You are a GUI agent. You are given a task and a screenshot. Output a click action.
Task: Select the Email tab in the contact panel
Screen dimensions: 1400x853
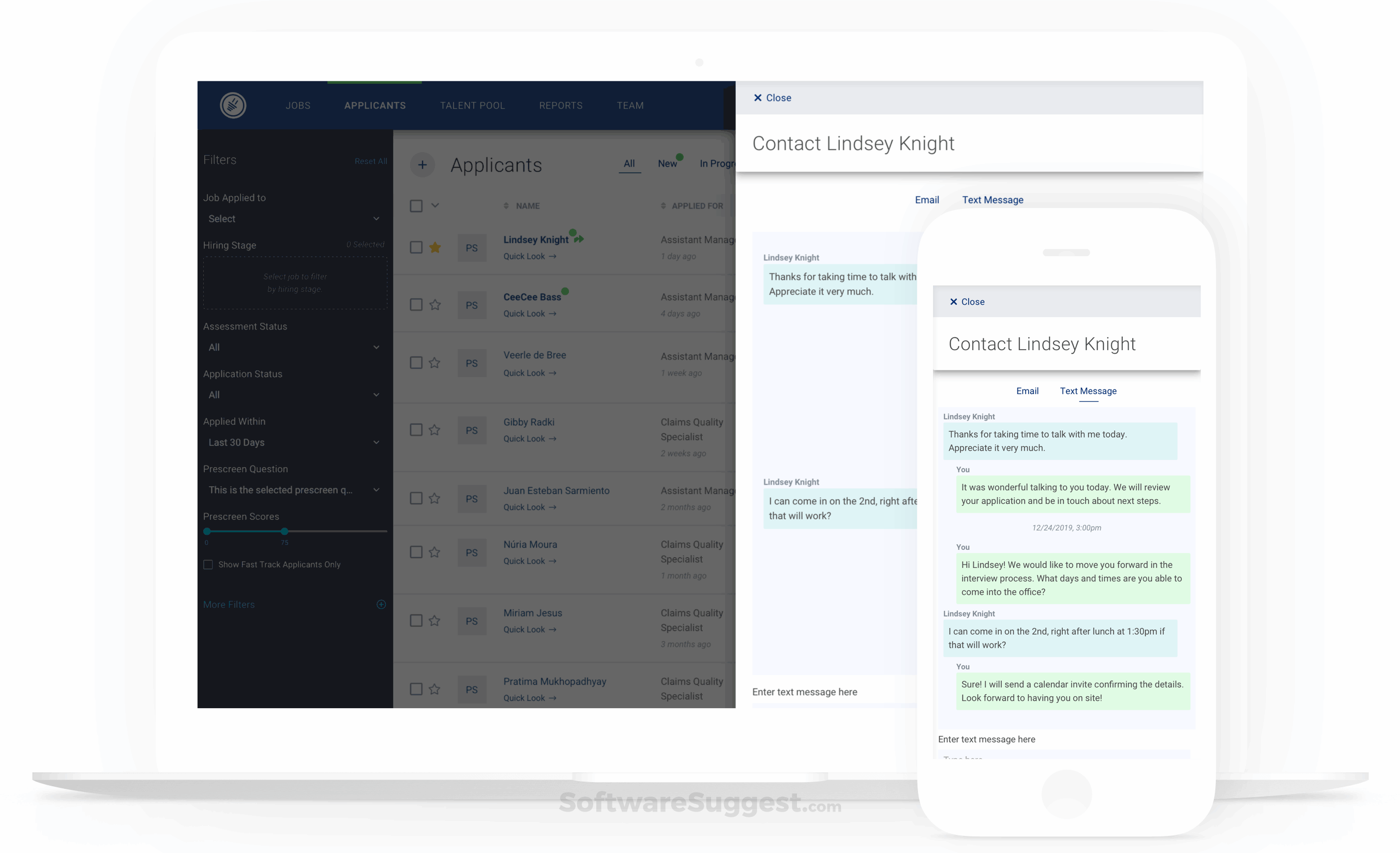[926, 200]
